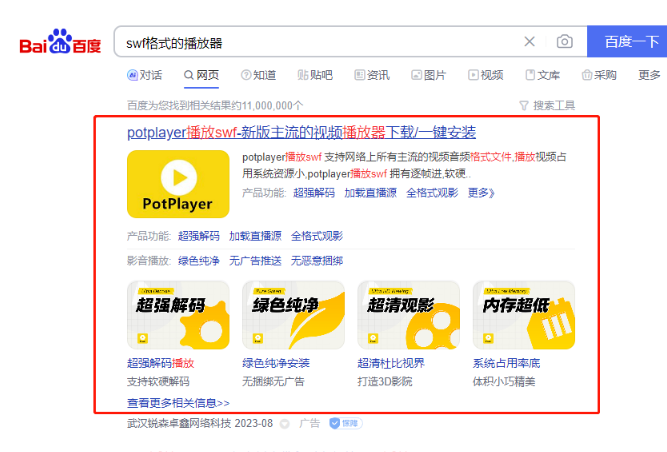This screenshot has width=667, height=452.
Task: Switch to the 对话 tab
Action: pos(145,75)
